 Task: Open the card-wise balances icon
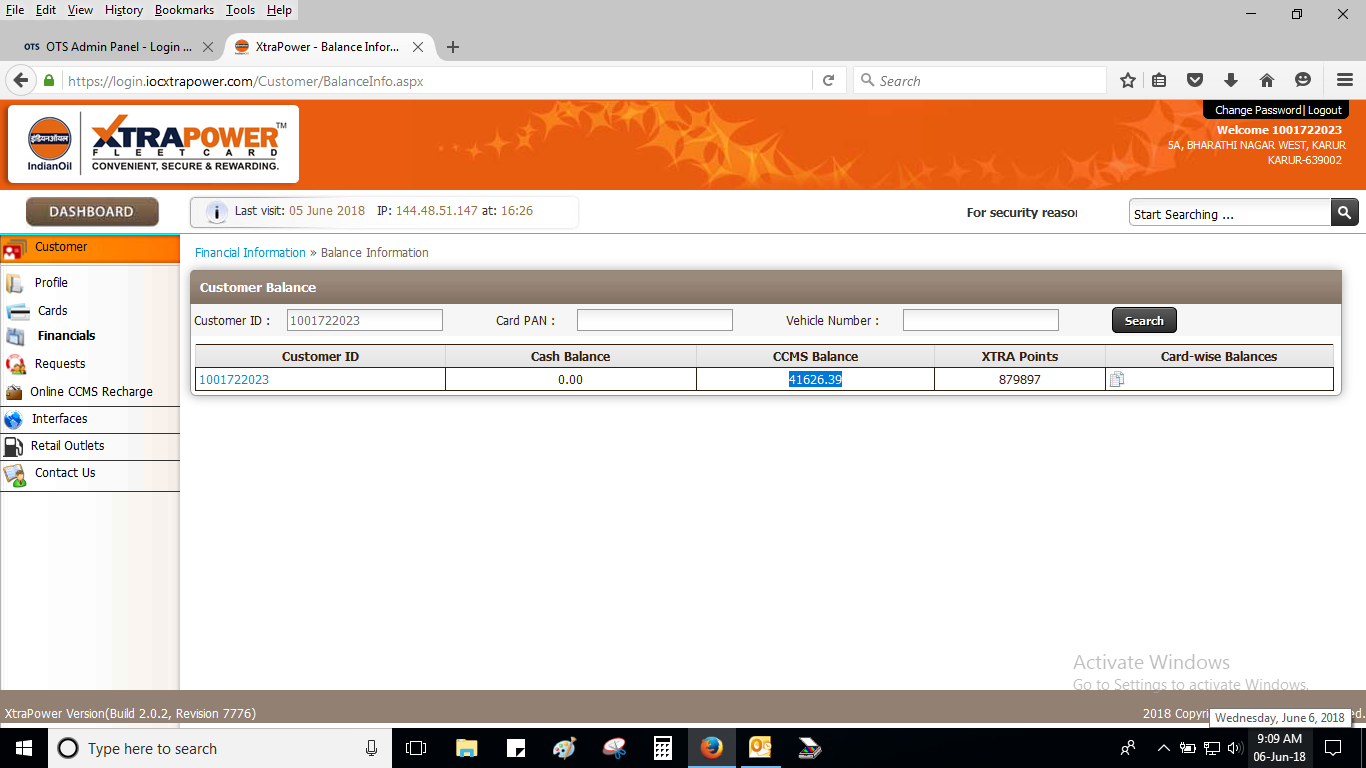coord(1117,379)
